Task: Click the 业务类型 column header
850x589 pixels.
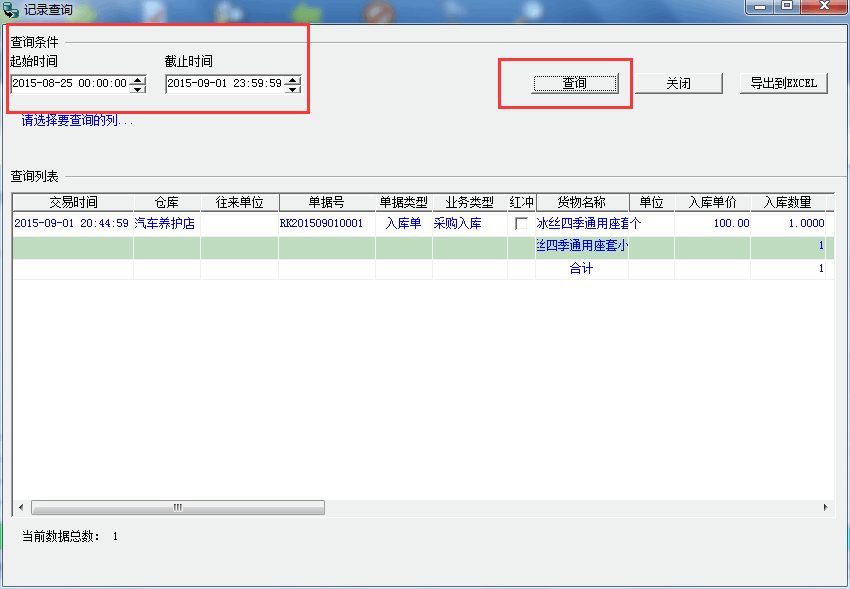Action: (x=470, y=203)
